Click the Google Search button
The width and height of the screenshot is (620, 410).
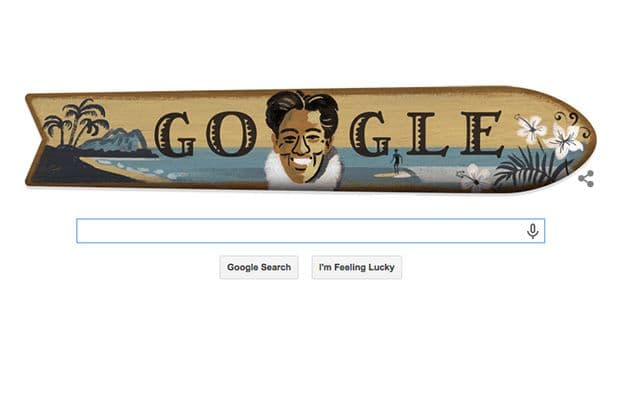pos(259,267)
